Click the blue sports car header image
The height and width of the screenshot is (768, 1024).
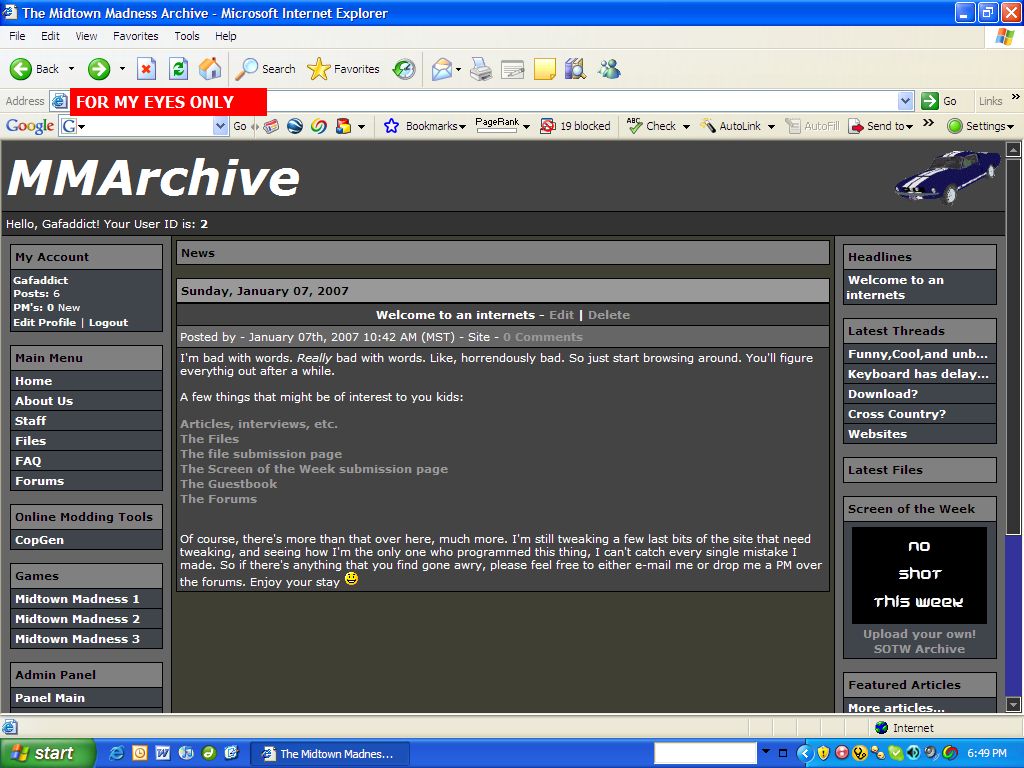click(947, 176)
